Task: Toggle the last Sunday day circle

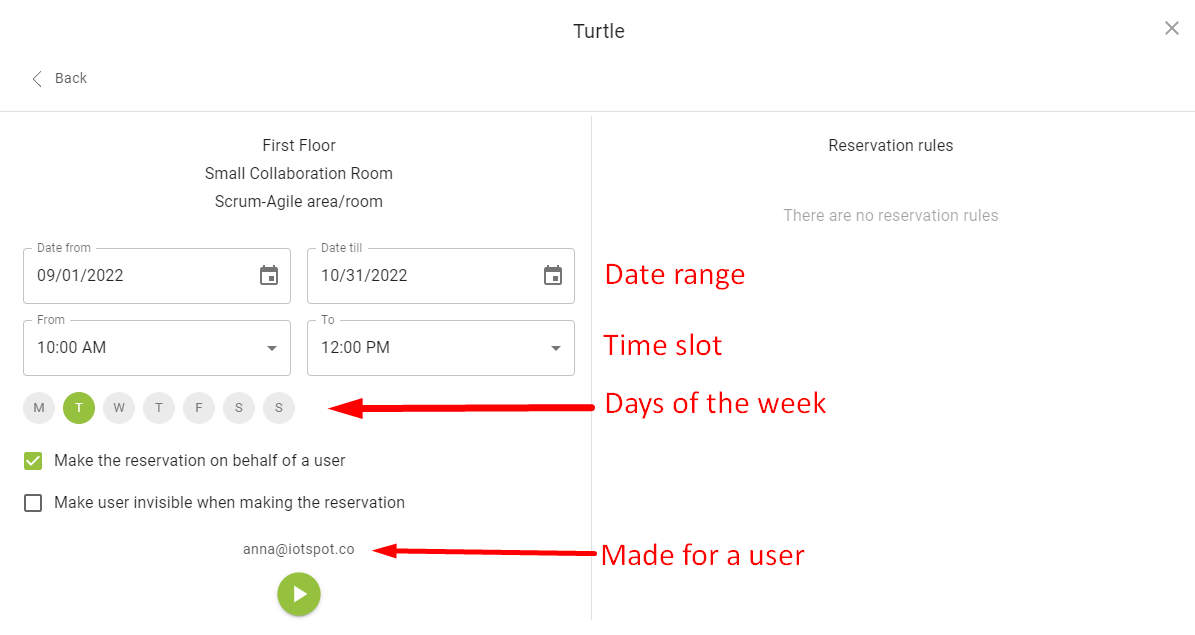Action: pyautogui.click(x=279, y=408)
